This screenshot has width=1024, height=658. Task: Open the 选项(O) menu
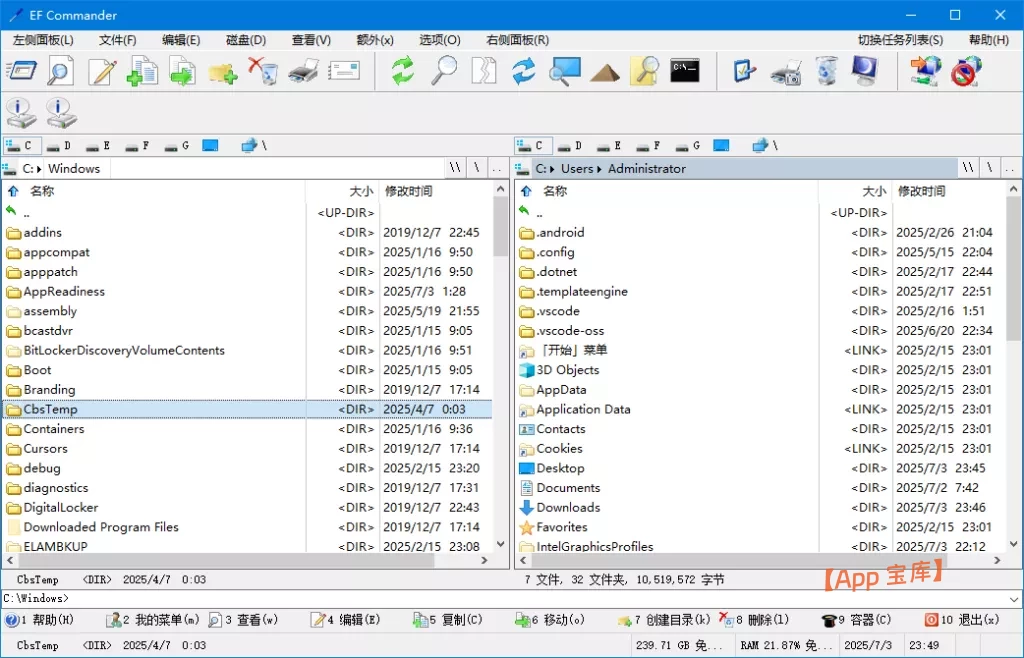click(x=439, y=40)
